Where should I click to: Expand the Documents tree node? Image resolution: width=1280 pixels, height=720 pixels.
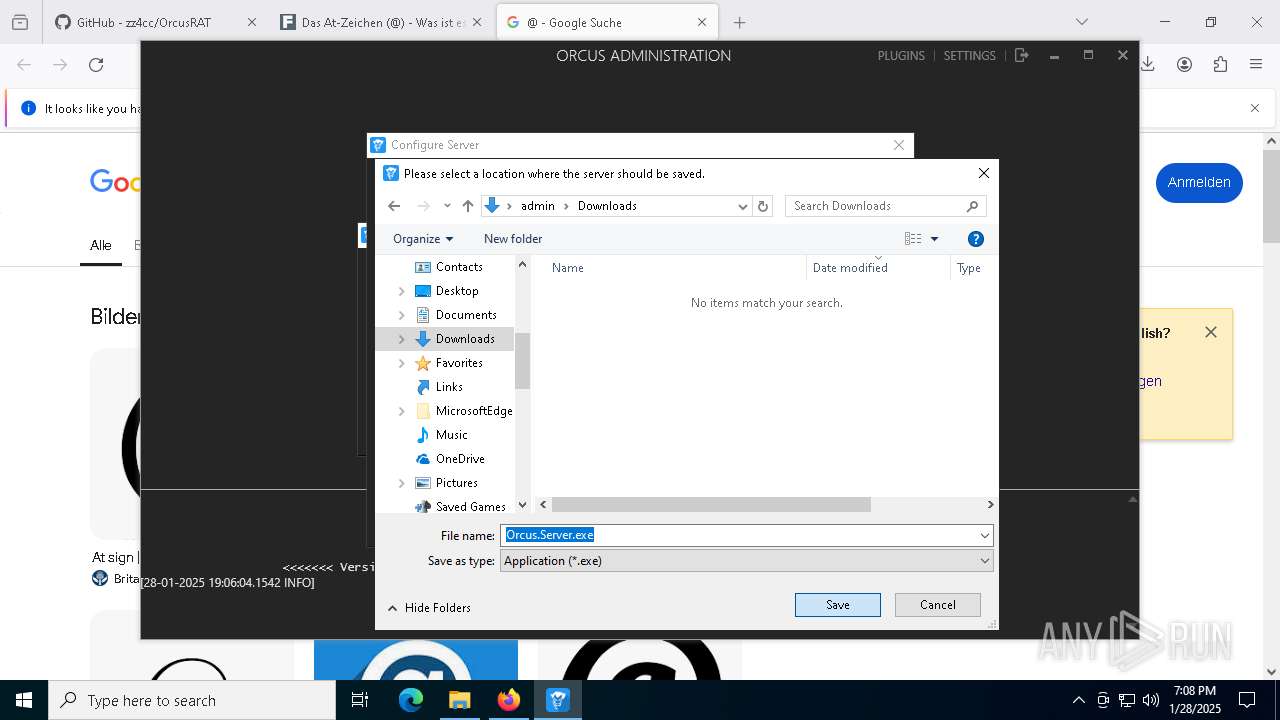click(x=402, y=315)
